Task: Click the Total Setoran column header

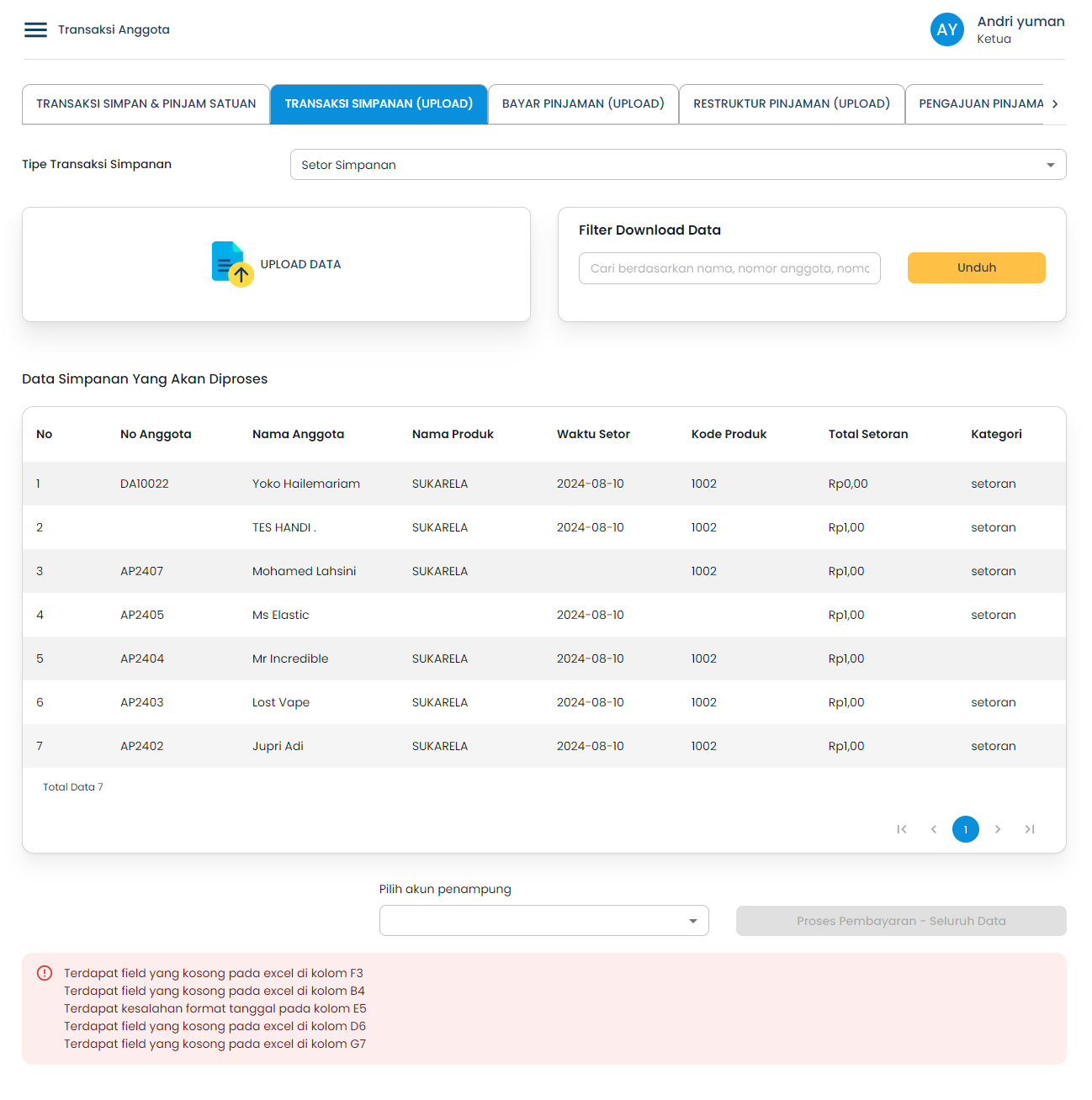Action: pyautogui.click(x=867, y=435)
